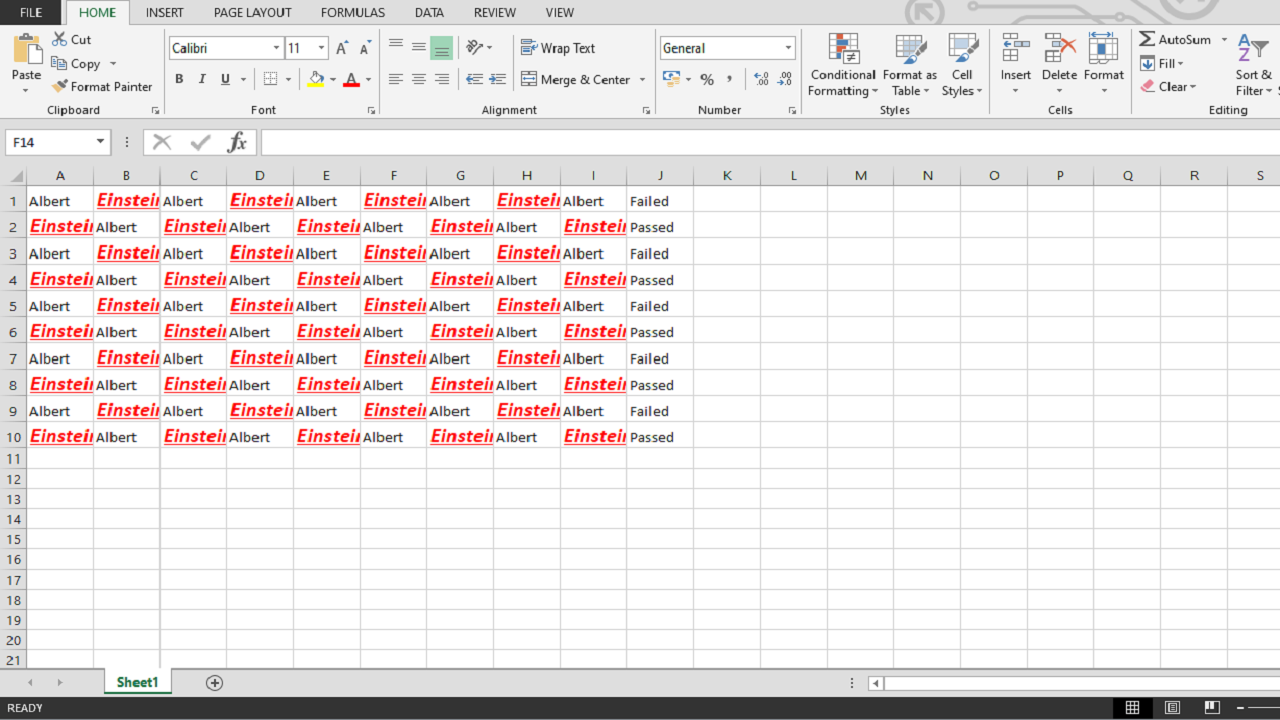The width and height of the screenshot is (1280, 720).
Task: Open the Cell Styles gallery
Action: tap(962, 66)
